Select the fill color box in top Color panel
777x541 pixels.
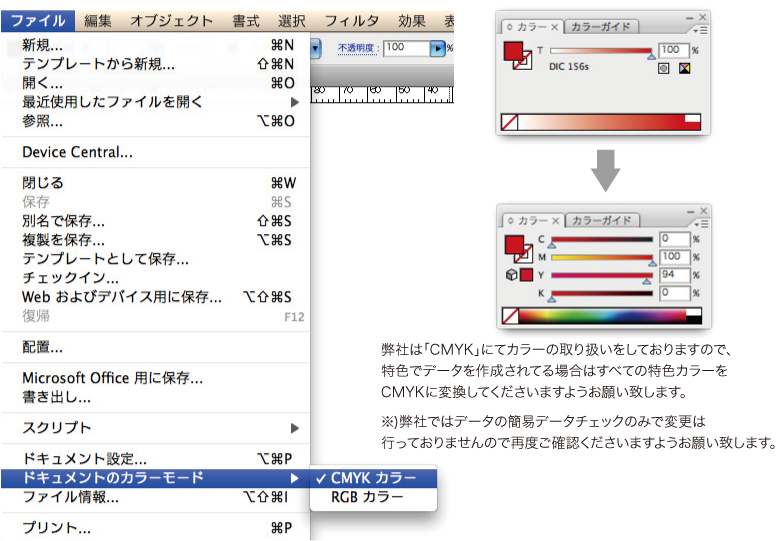(x=514, y=53)
